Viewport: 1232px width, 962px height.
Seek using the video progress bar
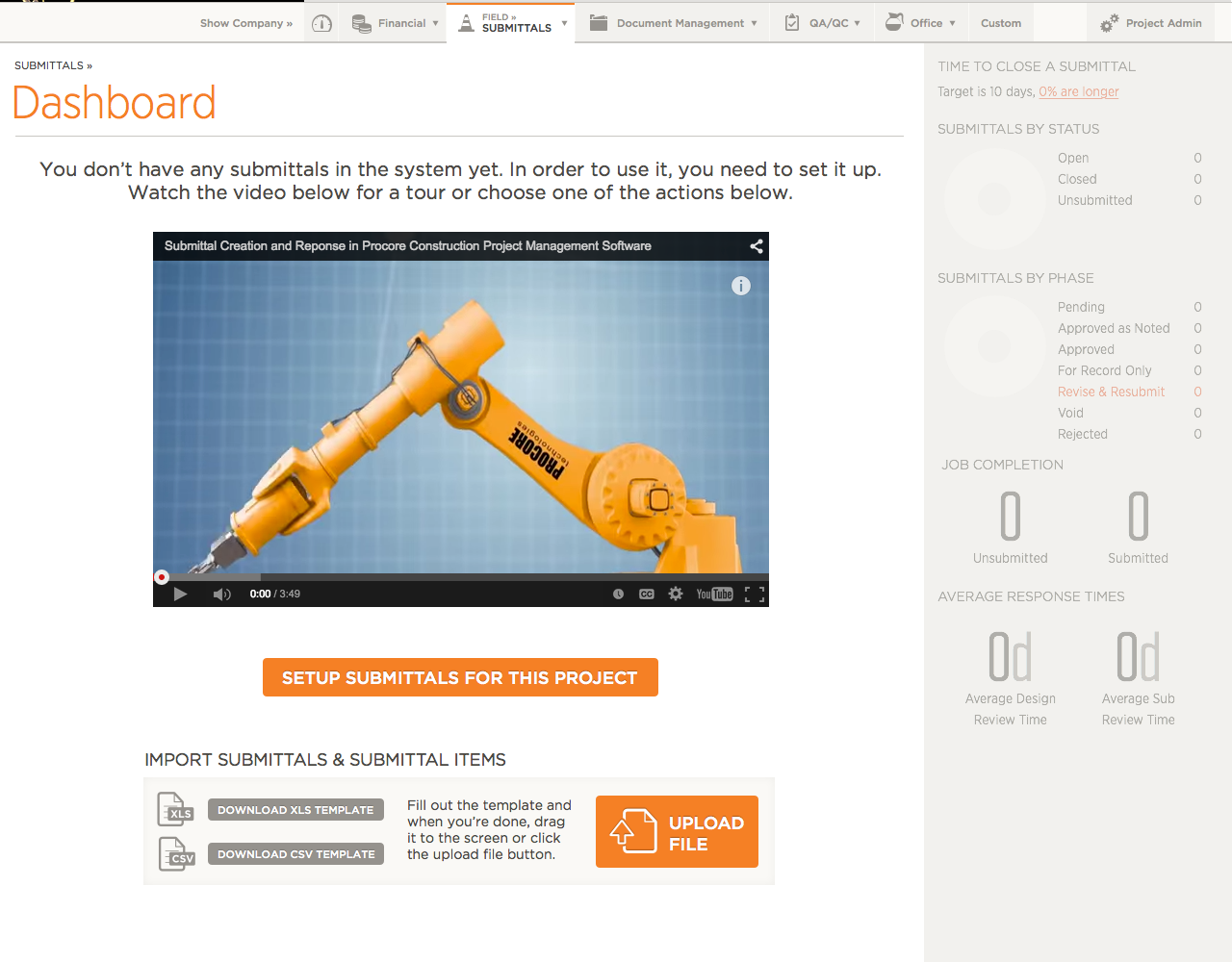point(460,577)
